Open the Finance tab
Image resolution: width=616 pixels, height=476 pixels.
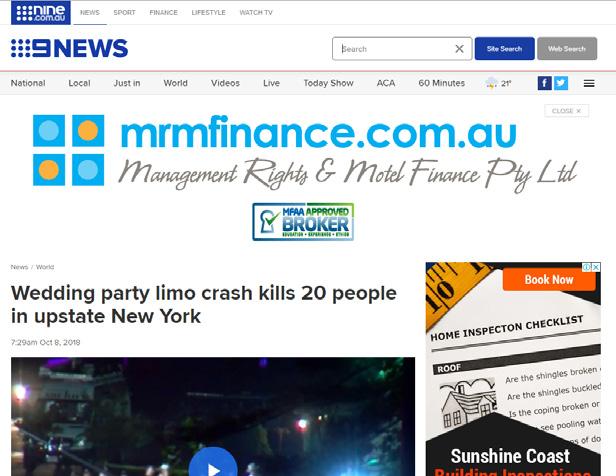pos(163,13)
